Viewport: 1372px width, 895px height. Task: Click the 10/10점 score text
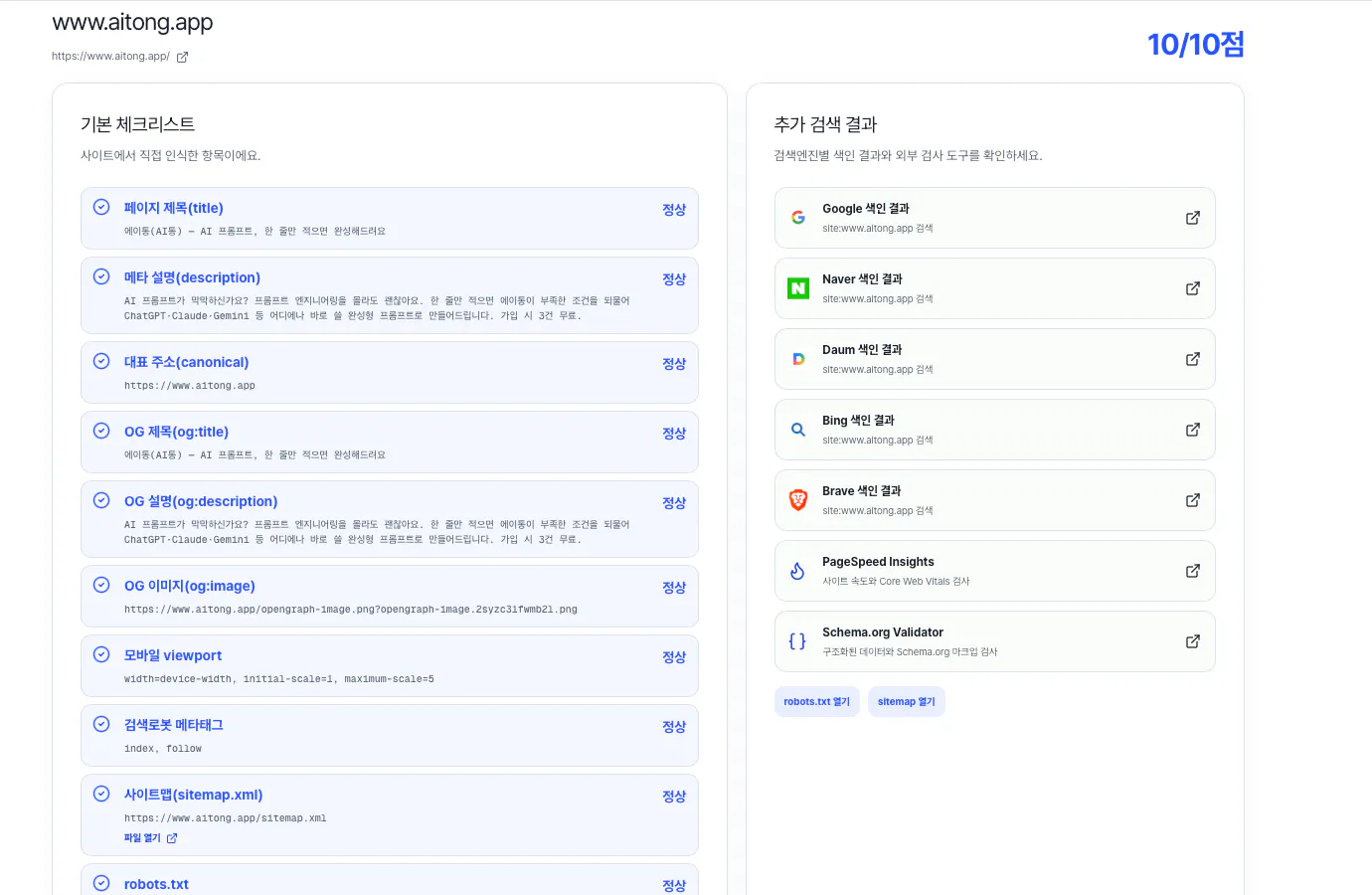point(1196,44)
